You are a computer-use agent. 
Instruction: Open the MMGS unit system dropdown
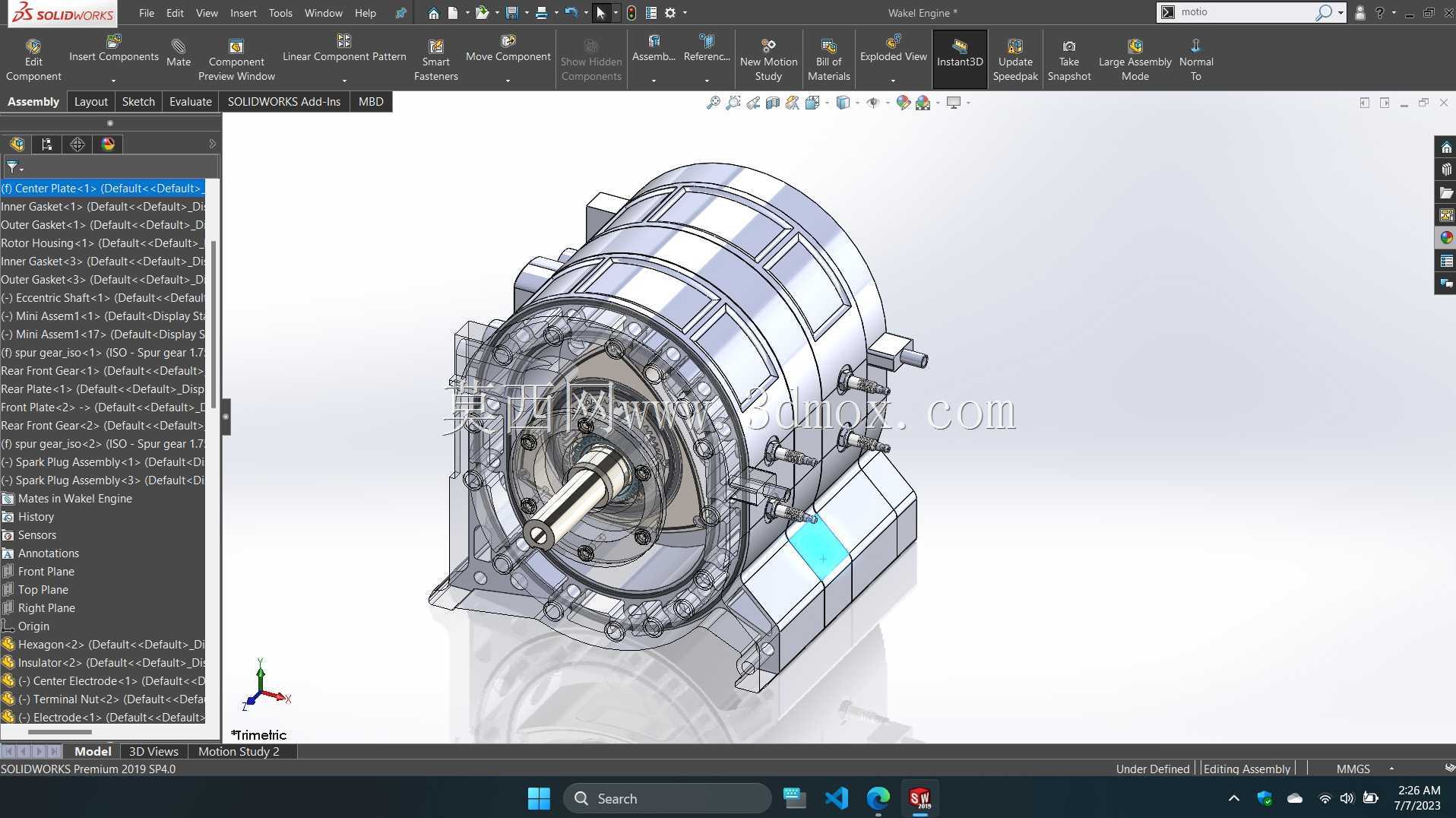point(1391,769)
